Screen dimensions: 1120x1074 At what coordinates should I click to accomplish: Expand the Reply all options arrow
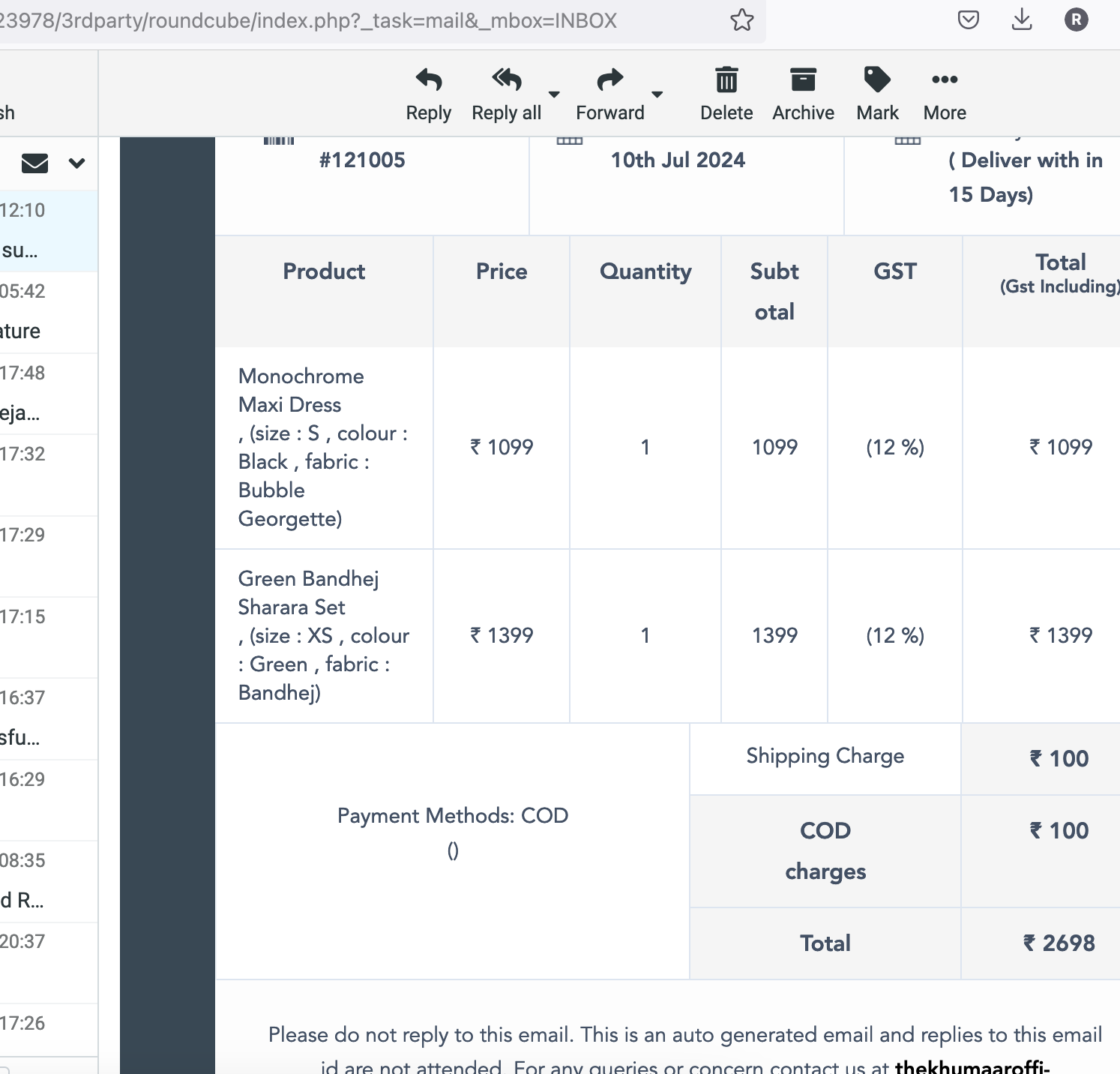(x=554, y=94)
